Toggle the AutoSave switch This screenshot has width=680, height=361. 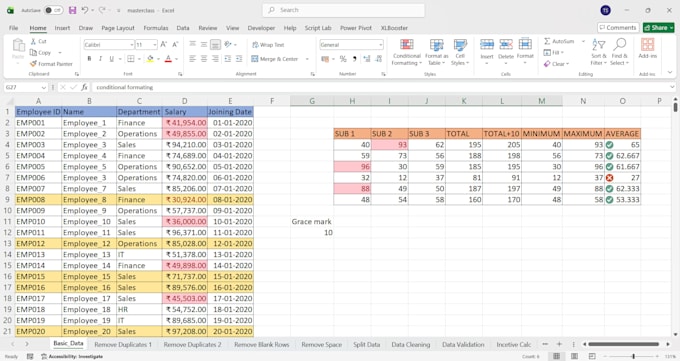pos(53,10)
